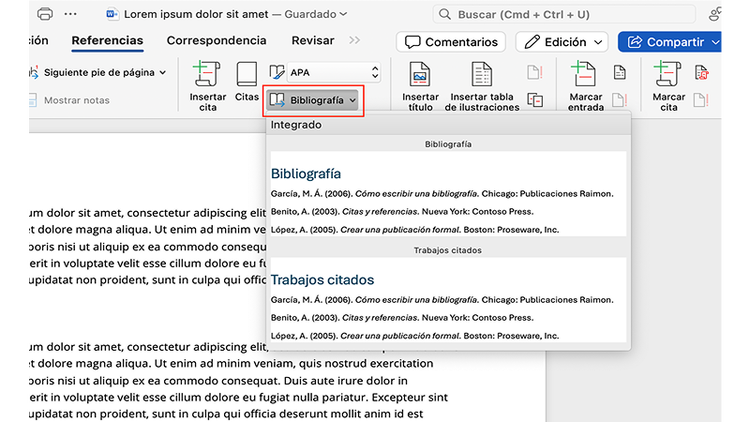Toggle the Bibliografía dropdown button
The width and height of the screenshot is (750, 422).
(313, 100)
